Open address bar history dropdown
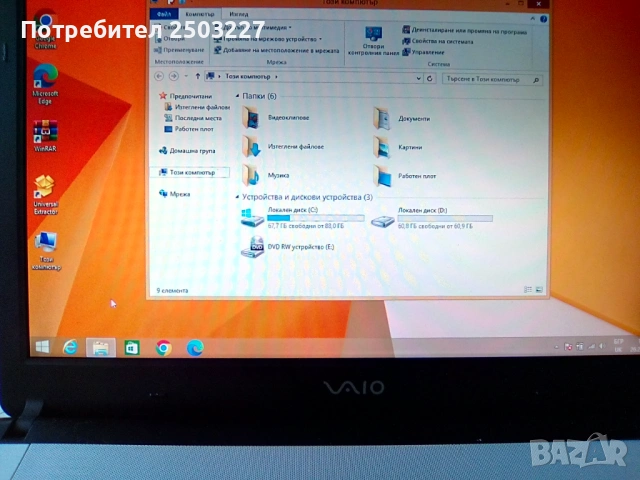Viewport: 640px width, 480px height. (x=418, y=78)
